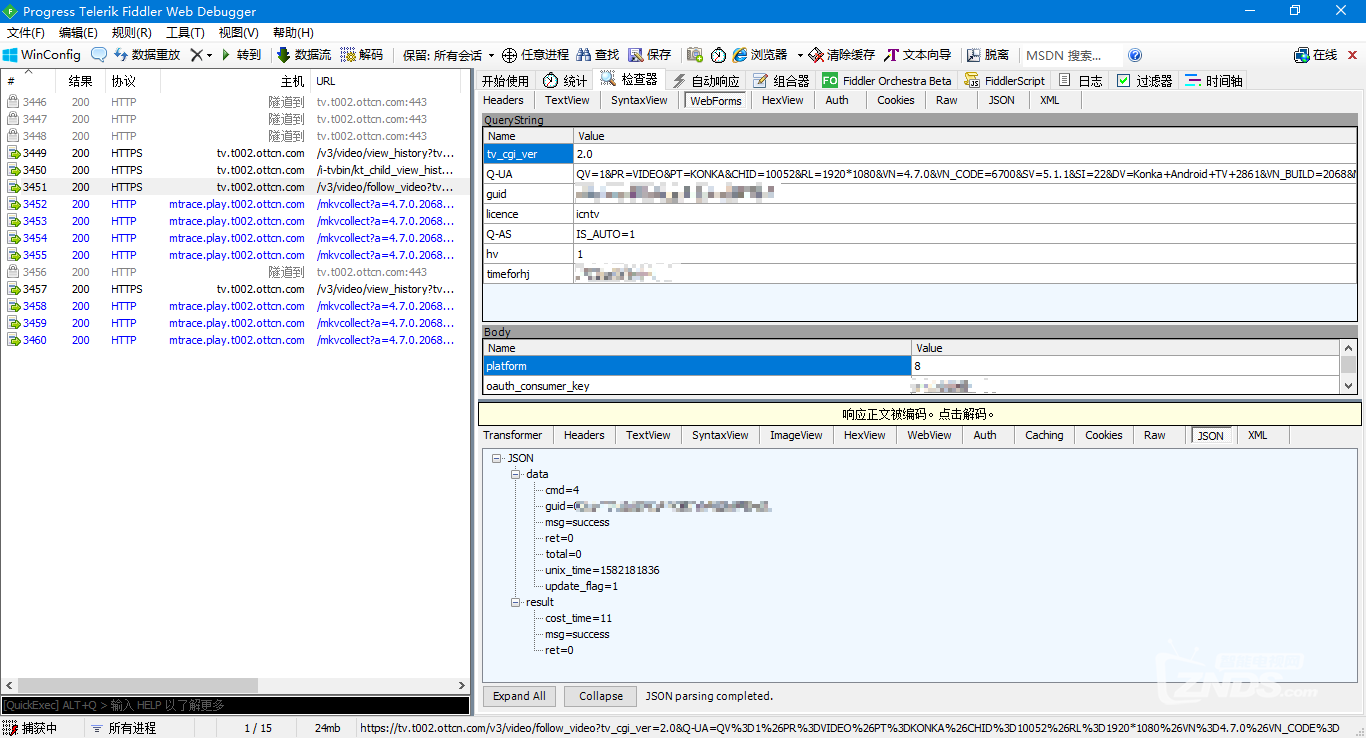Collapse the result tree node
The image size is (1366, 738).
pyautogui.click(x=516, y=602)
